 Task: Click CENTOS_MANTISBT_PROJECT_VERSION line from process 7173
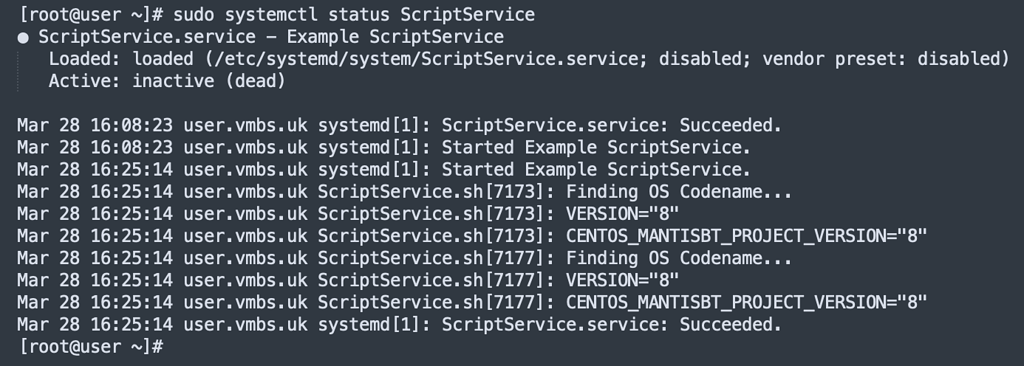(472, 236)
